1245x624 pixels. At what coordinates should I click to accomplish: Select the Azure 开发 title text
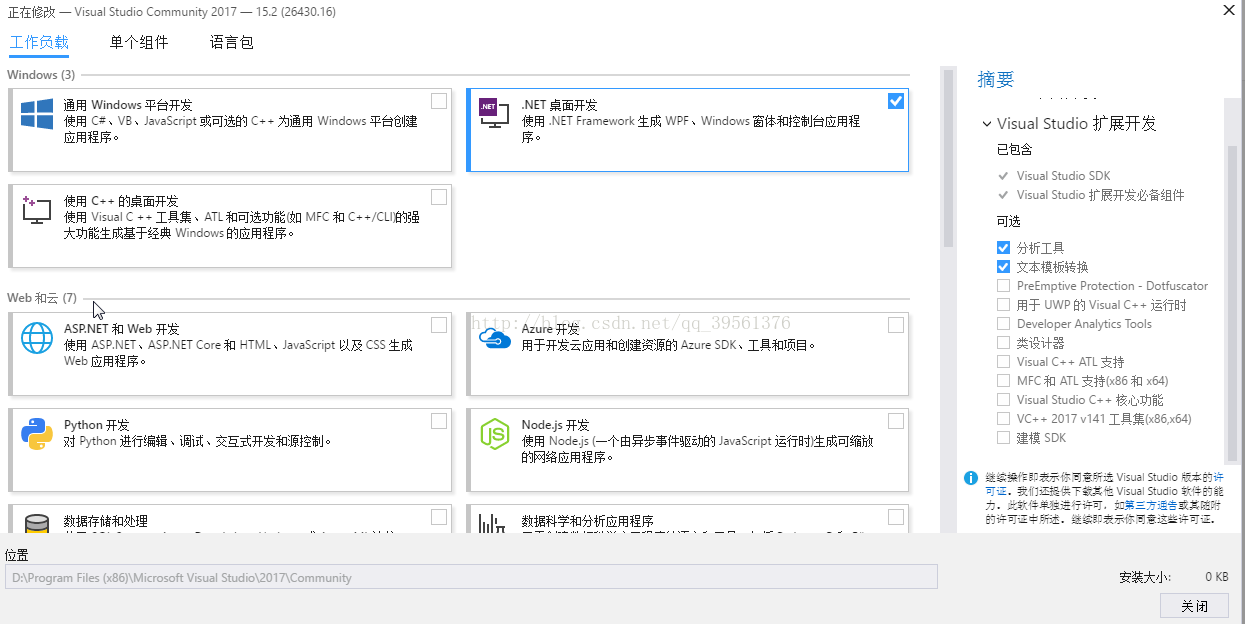(551, 329)
